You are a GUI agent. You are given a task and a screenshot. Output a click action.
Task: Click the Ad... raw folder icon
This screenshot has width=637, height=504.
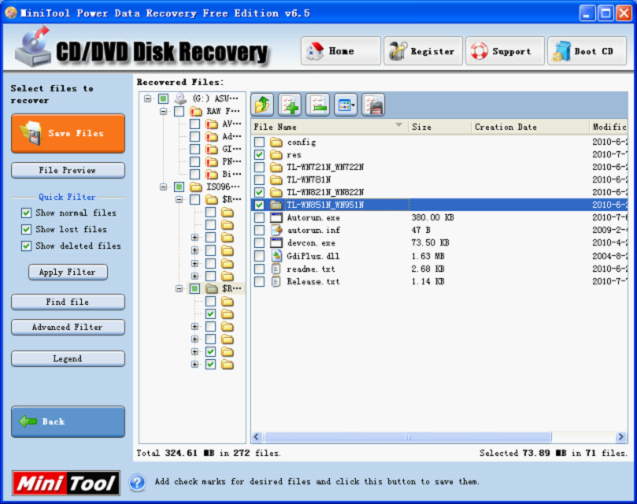211,136
